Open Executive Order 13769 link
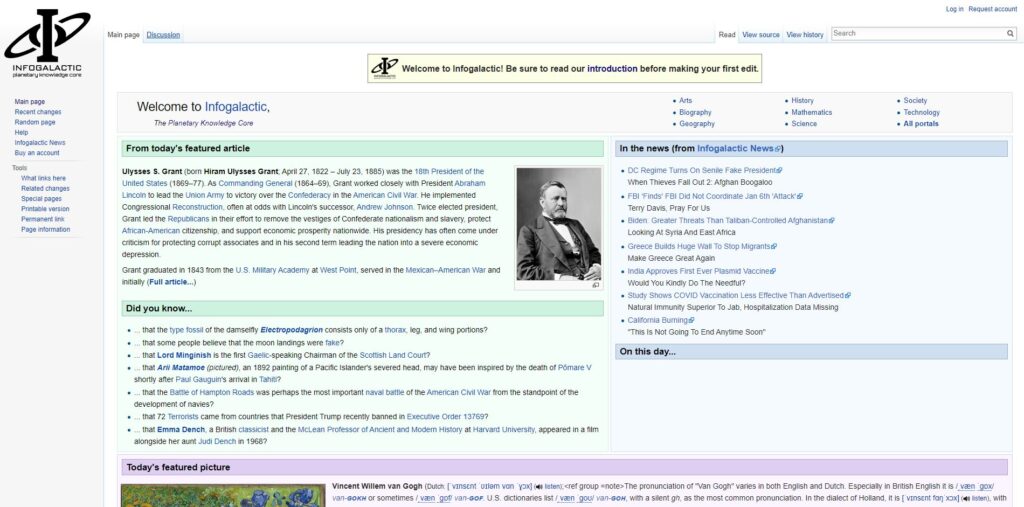This screenshot has height=507, width=1024. pos(445,417)
